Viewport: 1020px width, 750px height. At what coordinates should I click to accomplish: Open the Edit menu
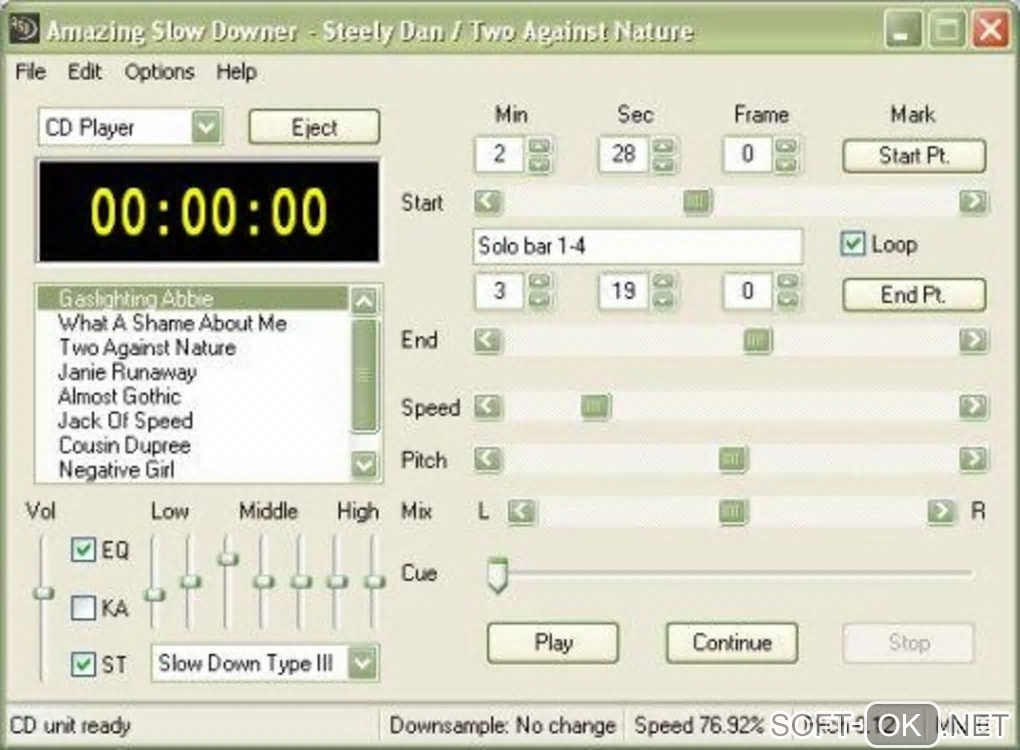tap(85, 72)
